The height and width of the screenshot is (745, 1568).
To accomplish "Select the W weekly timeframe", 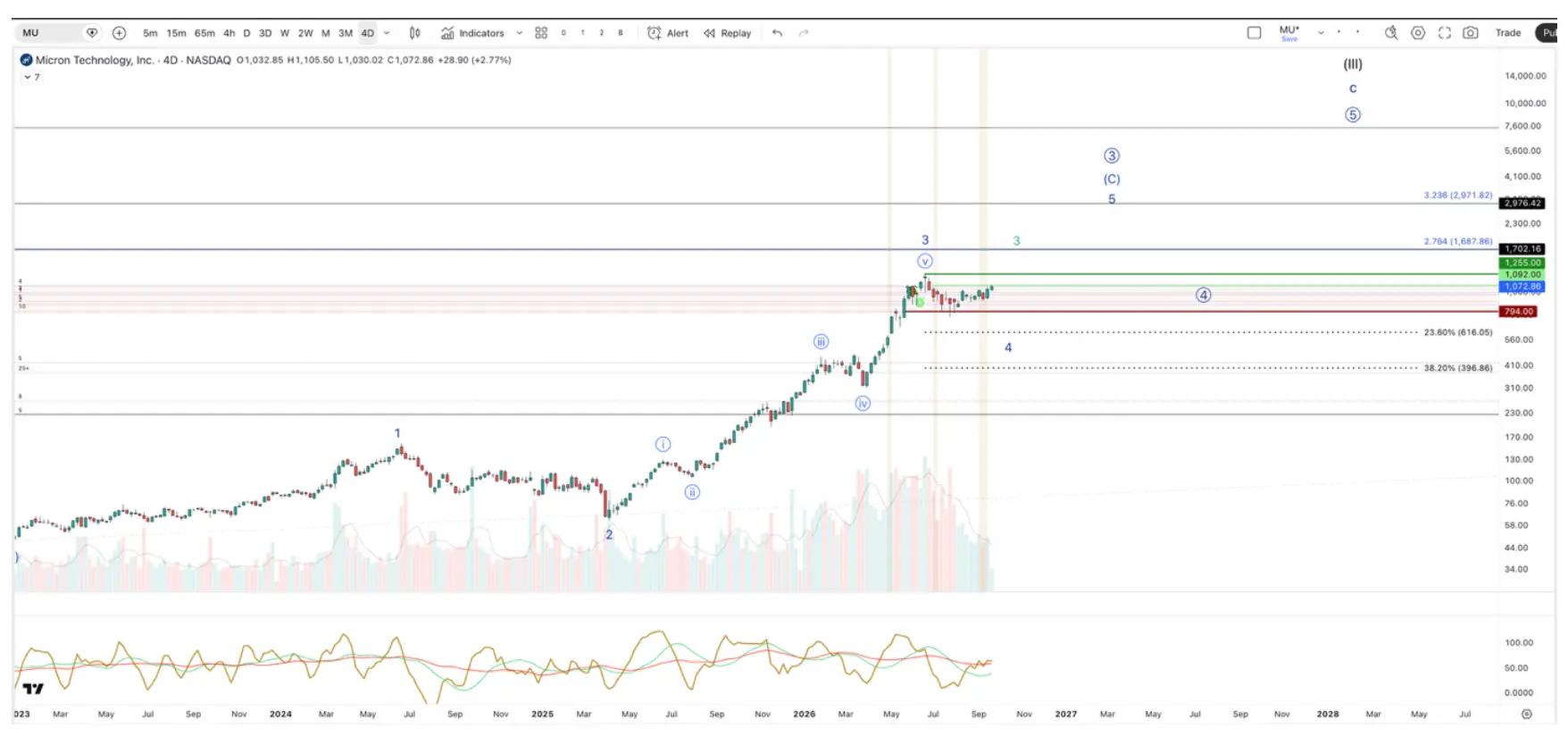I will pos(285,33).
